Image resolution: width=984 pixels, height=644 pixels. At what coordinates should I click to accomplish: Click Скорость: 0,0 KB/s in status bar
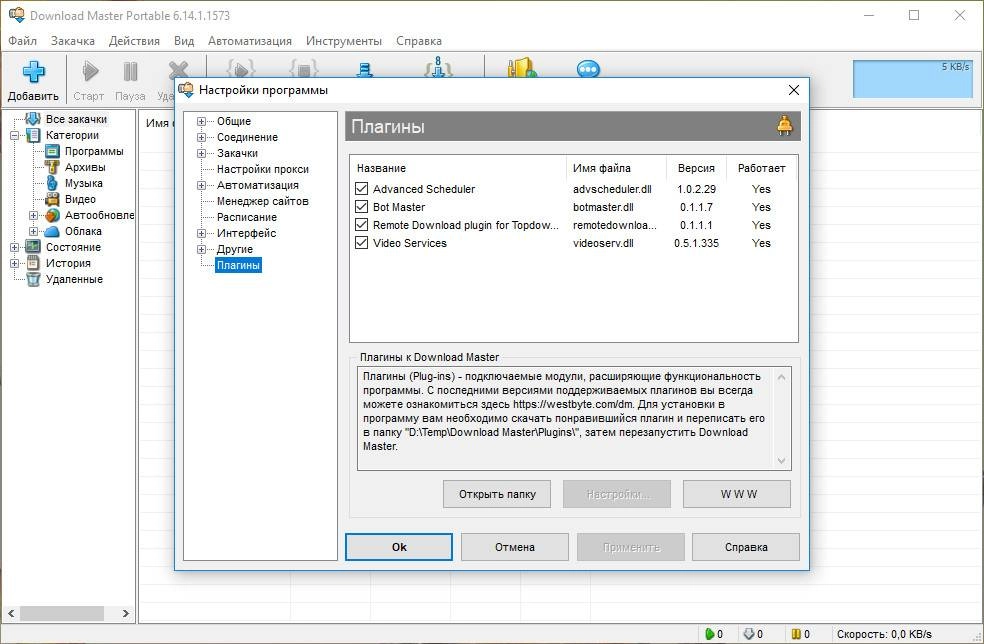[884, 634]
